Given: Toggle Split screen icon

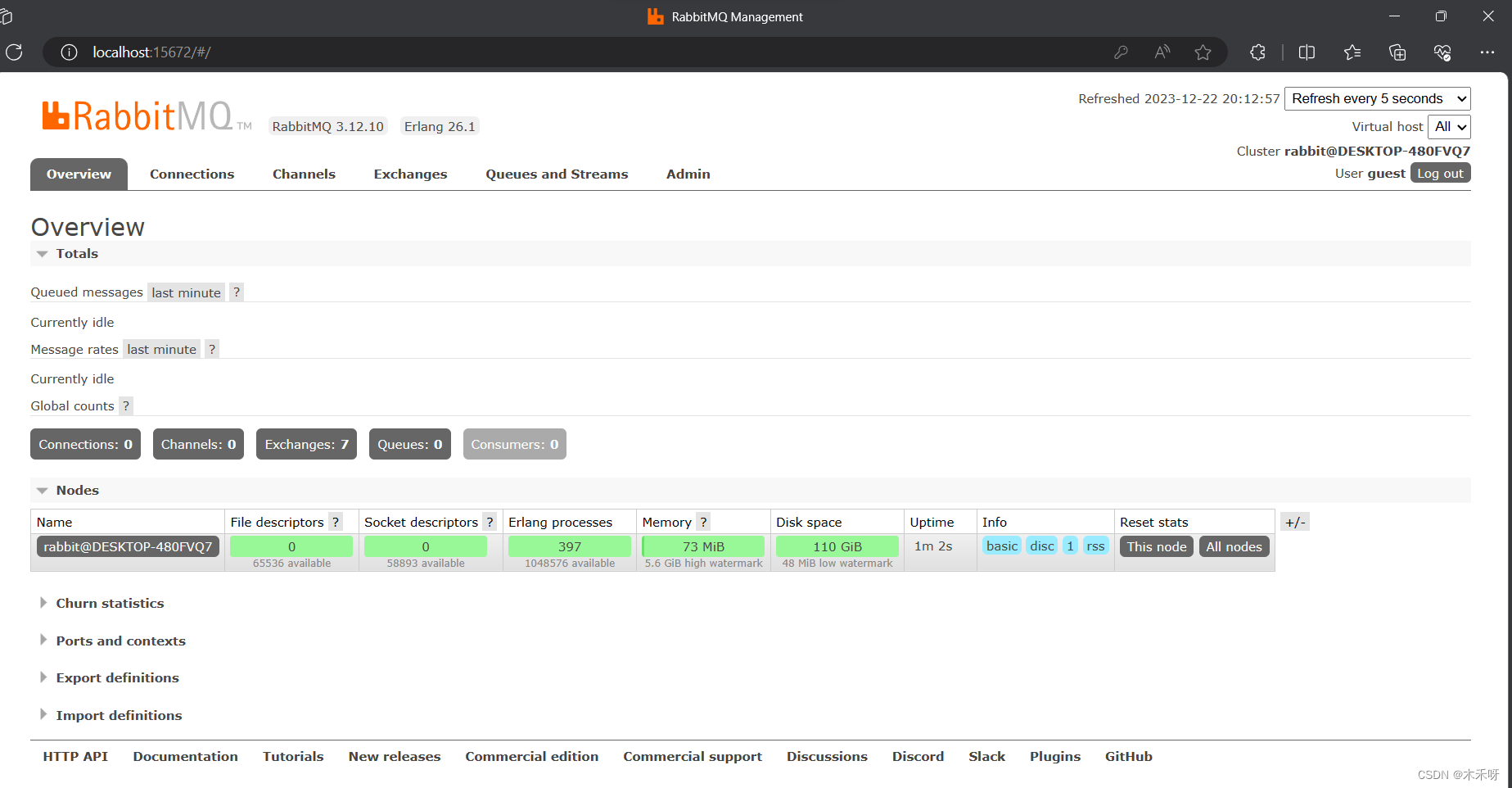Looking at the screenshot, I should click(x=1307, y=52).
